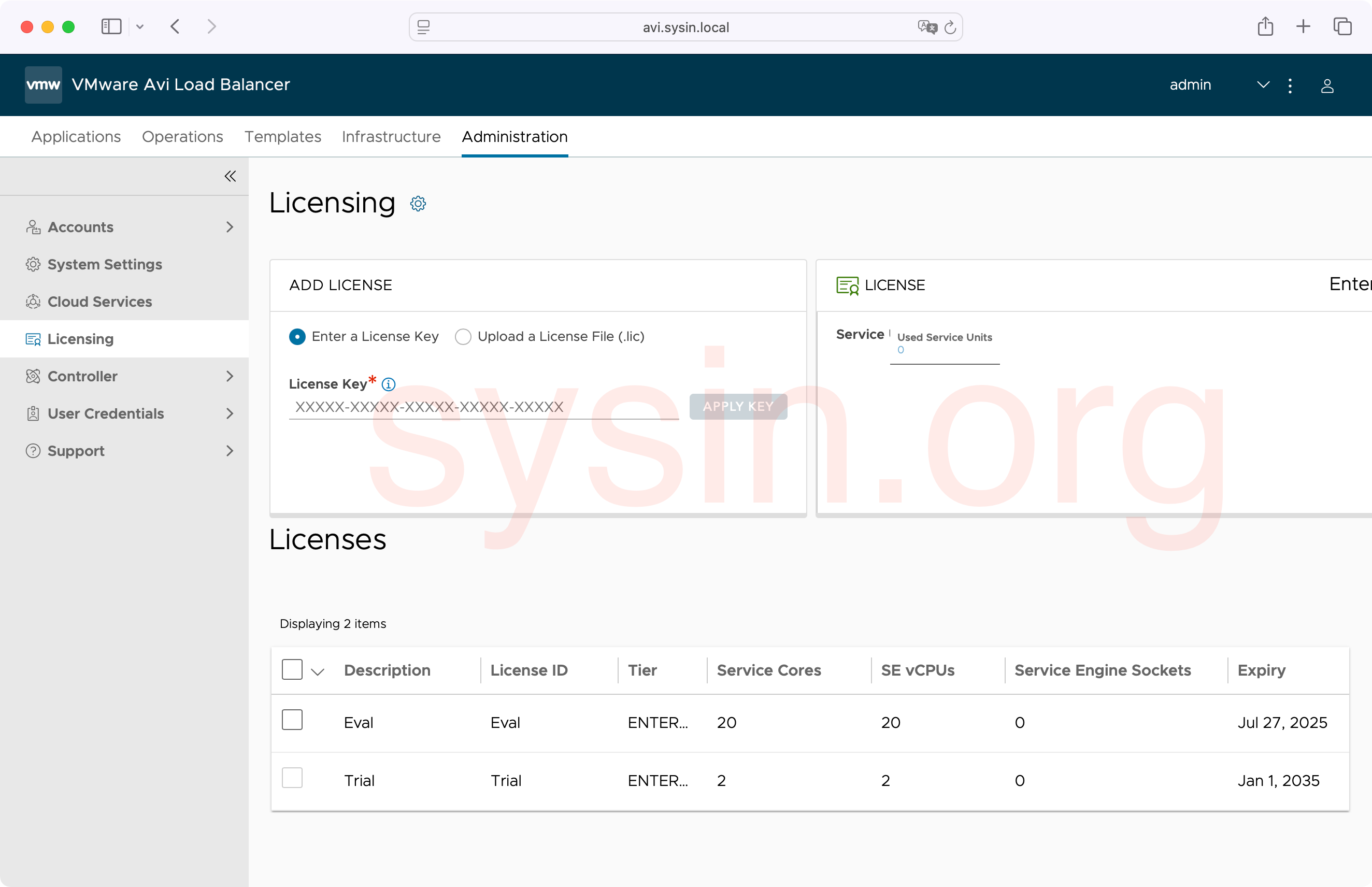Select Upload a License File option
The width and height of the screenshot is (1372, 887).
[x=463, y=336]
